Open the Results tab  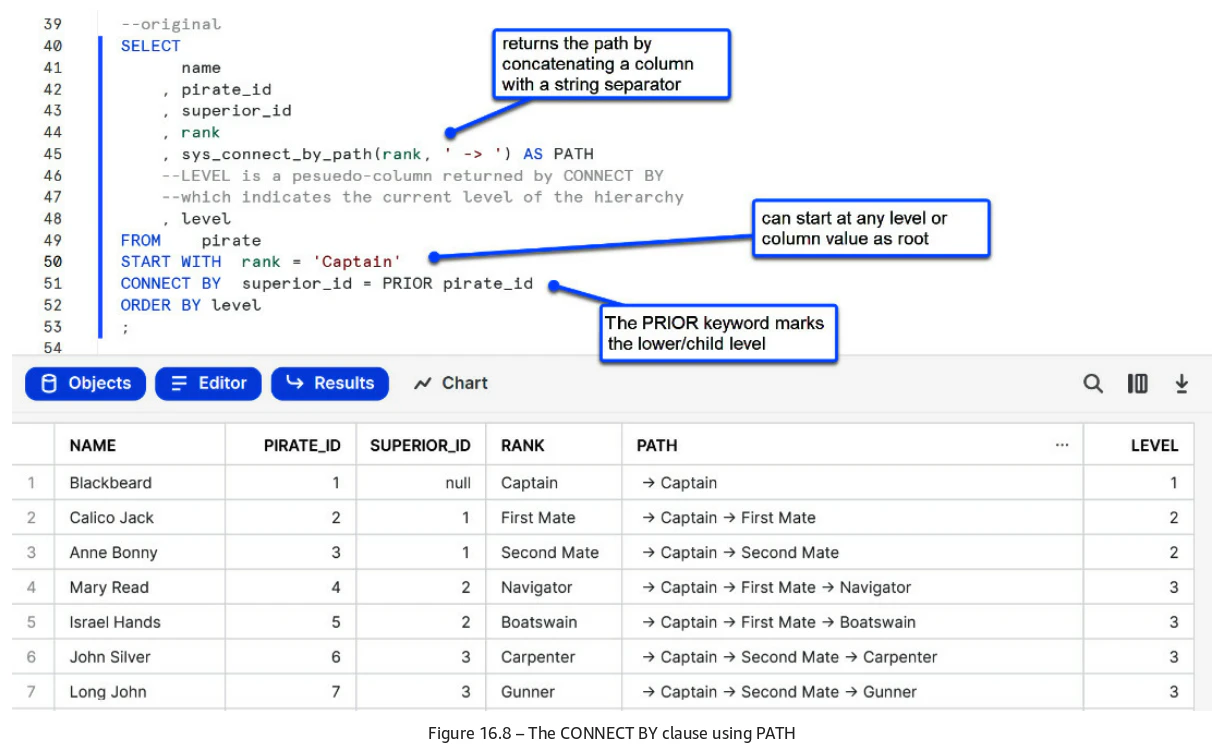[x=330, y=383]
